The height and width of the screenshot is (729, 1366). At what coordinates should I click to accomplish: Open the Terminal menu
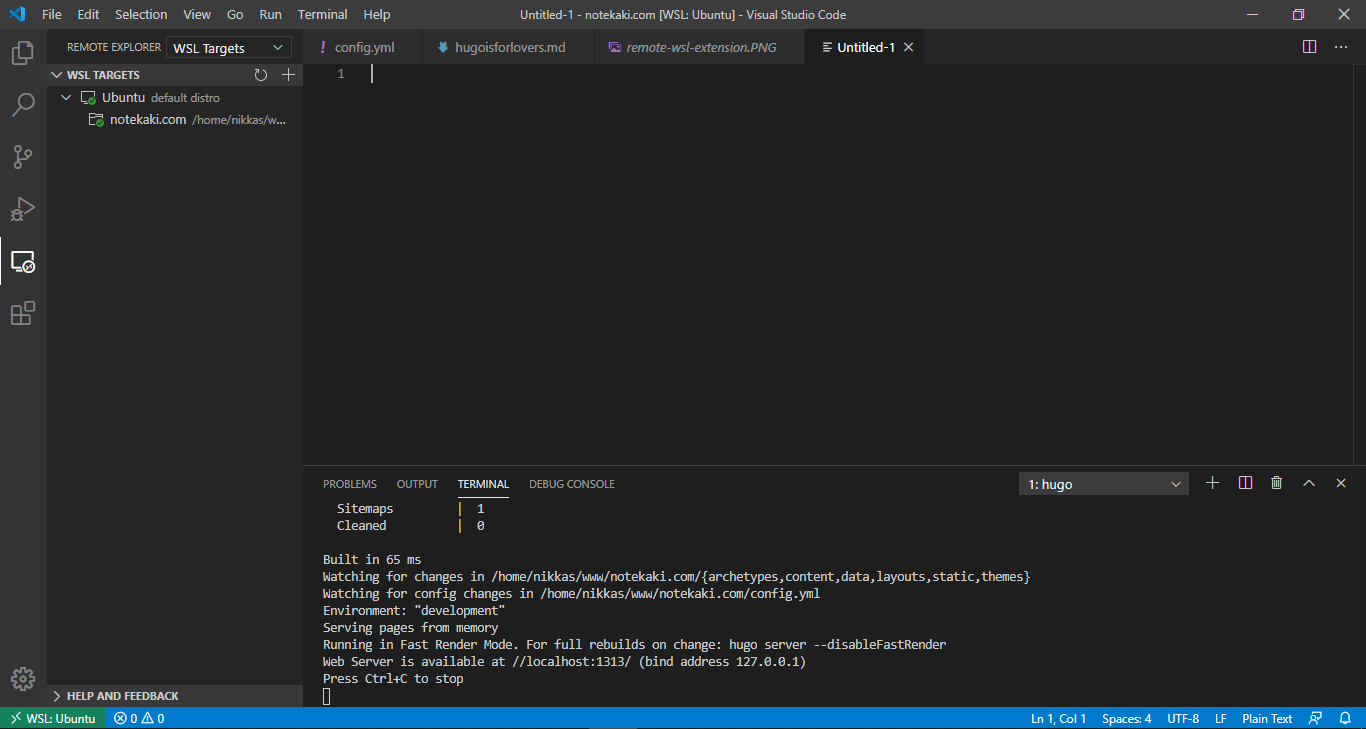point(322,14)
